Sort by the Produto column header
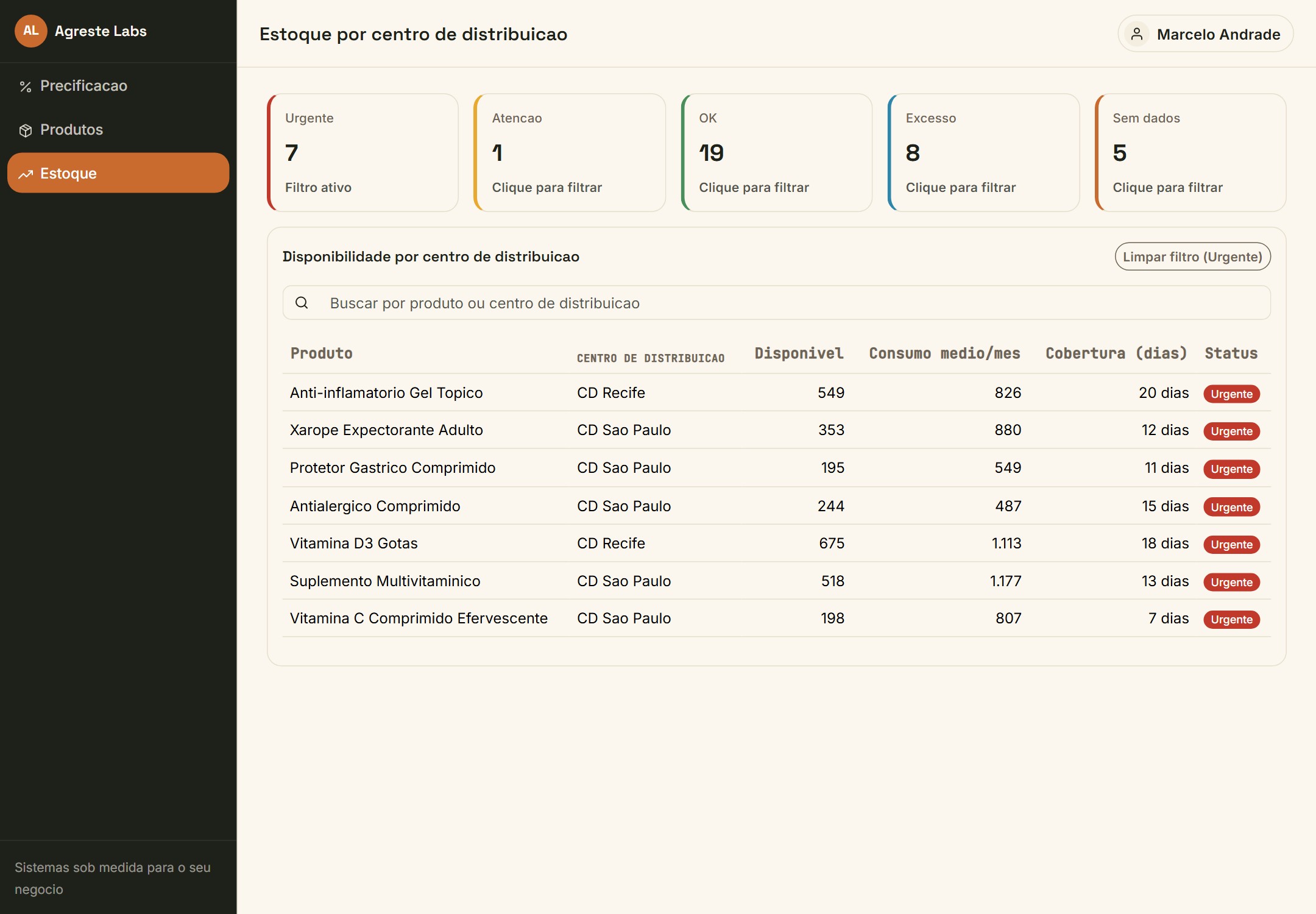1316x914 pixels. 321,353
